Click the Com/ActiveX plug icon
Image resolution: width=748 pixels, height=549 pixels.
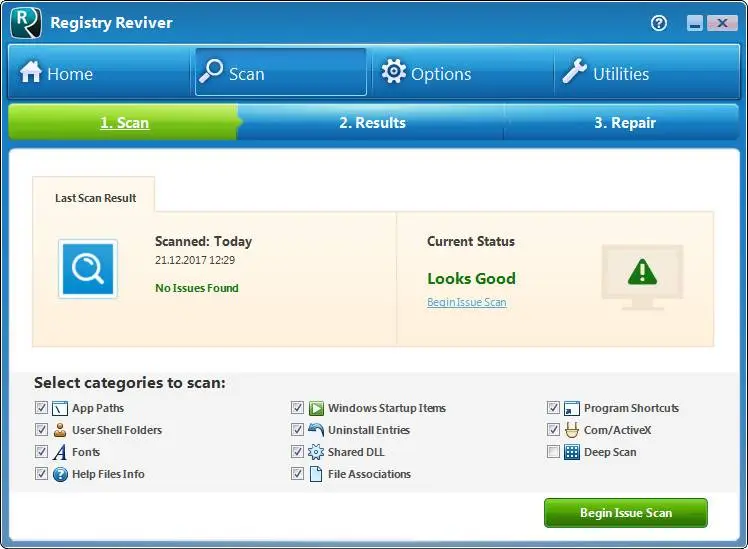coord(571,430)
